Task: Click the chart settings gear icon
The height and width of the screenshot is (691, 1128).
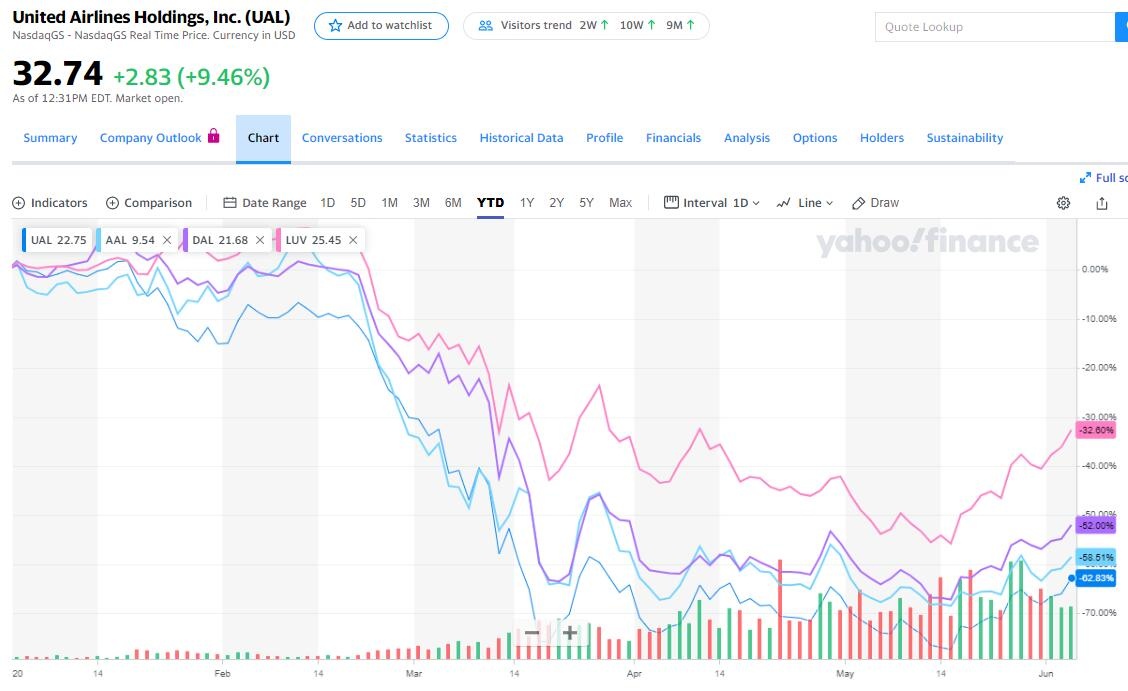Action: click(x=1063, y=203)
